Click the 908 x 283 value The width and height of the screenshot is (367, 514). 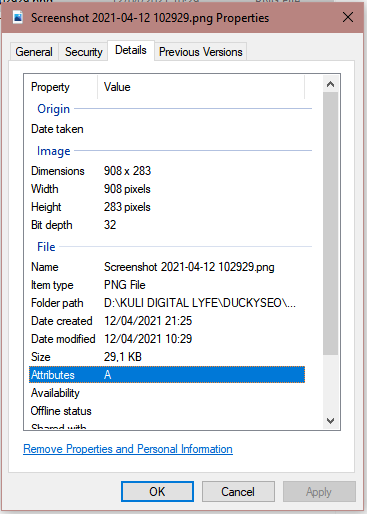coord(127,171)
